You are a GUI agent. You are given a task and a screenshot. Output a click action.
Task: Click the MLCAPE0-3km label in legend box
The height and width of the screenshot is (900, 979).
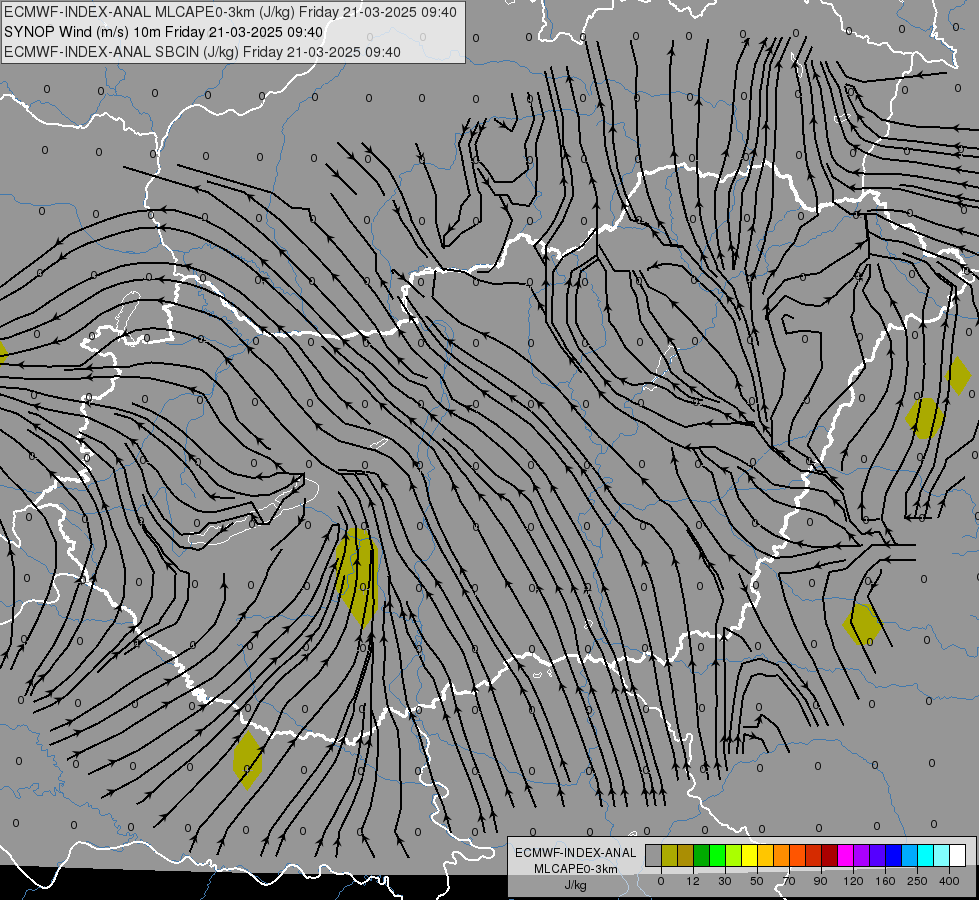(576, 869)
